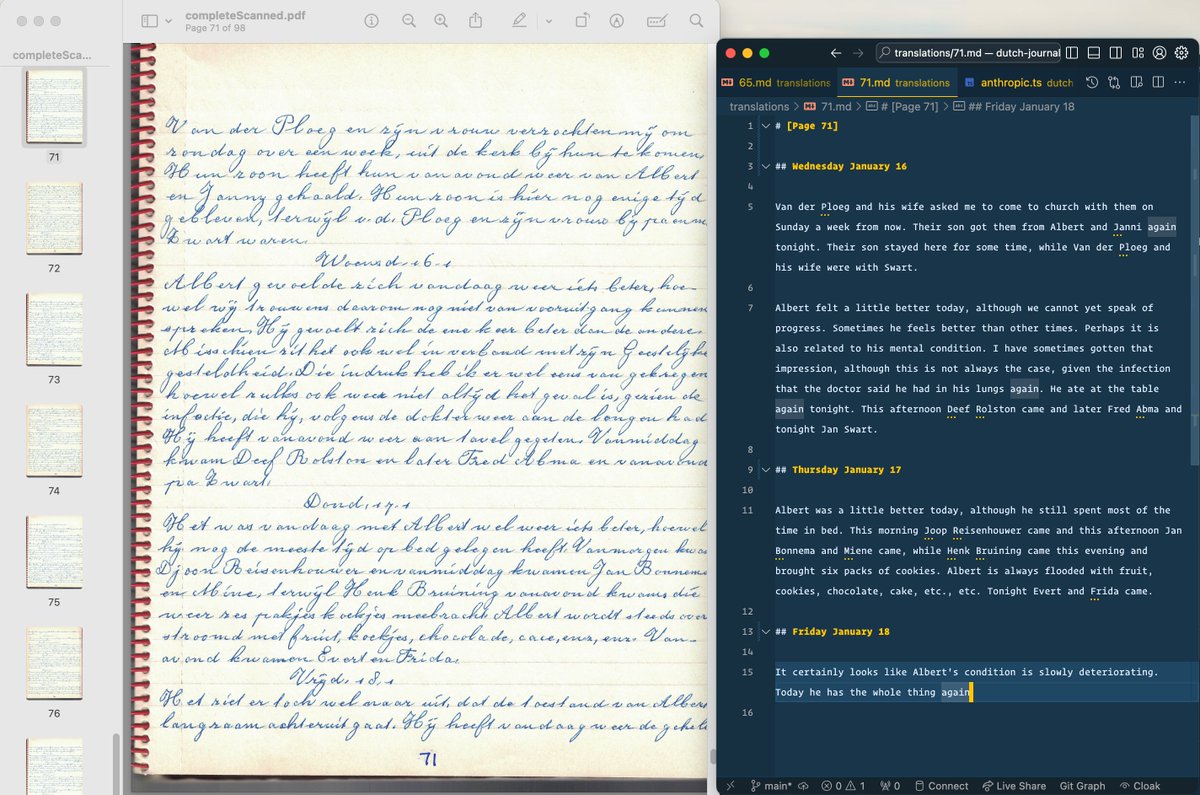This screenshot has height=795, width=1200.
Task: Collapse the '# [Page 71]' heading fold
Action: 766,126
